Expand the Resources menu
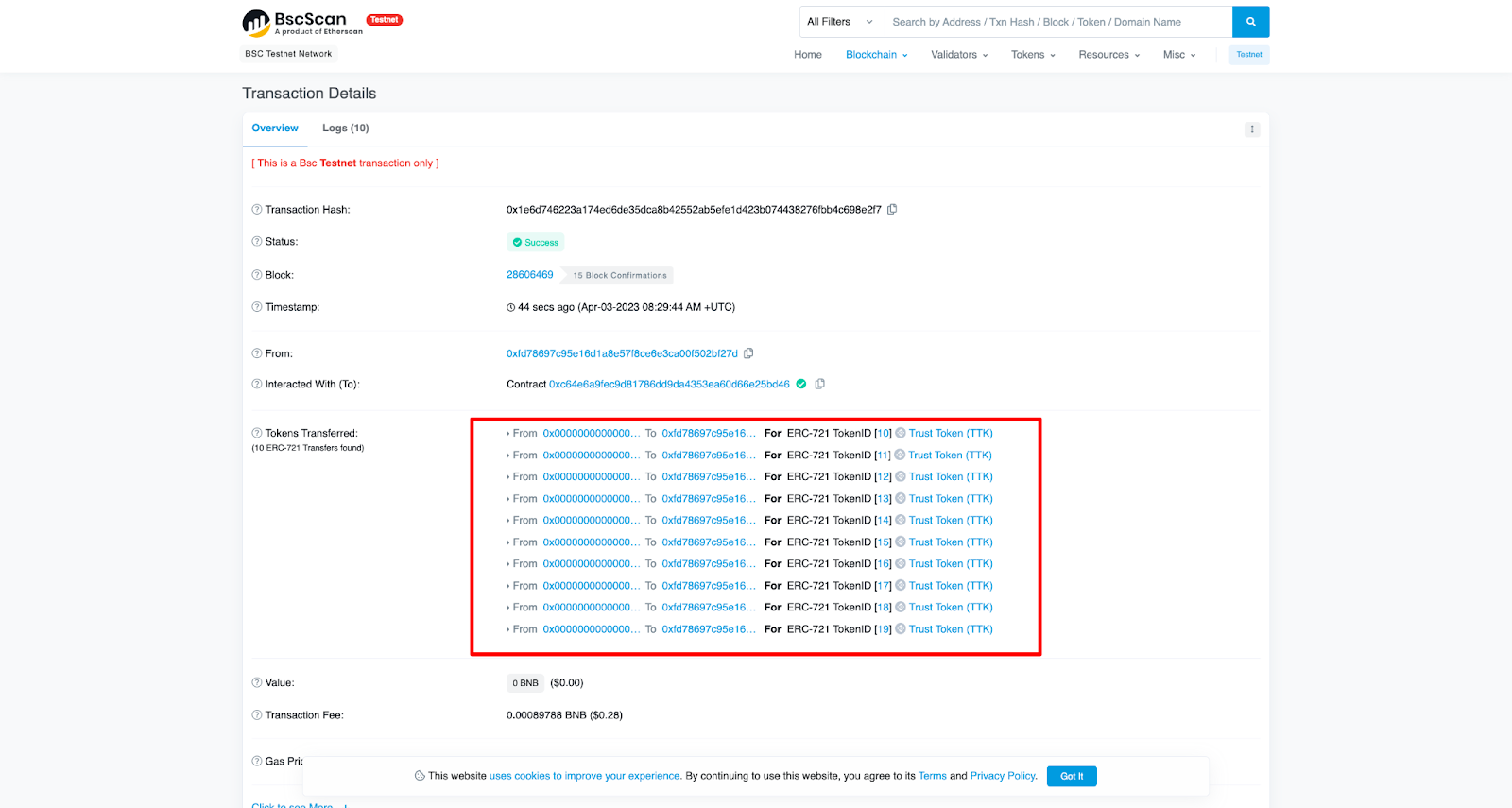Screen dimensions: 1512x808 click(x=1109, y=55)
